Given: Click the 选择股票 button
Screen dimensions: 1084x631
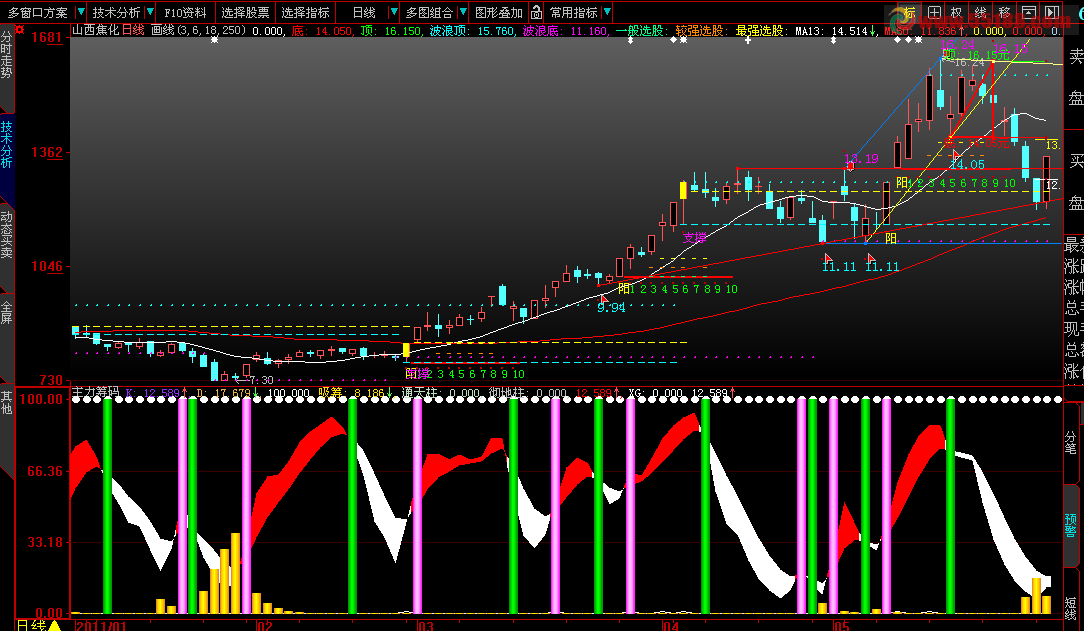Looking at the screenshot, I should click(245, 12).
